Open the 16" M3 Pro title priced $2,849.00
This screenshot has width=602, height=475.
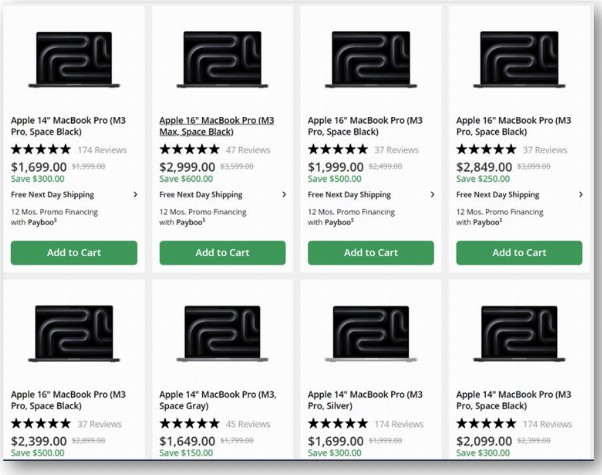click(514, 126)
